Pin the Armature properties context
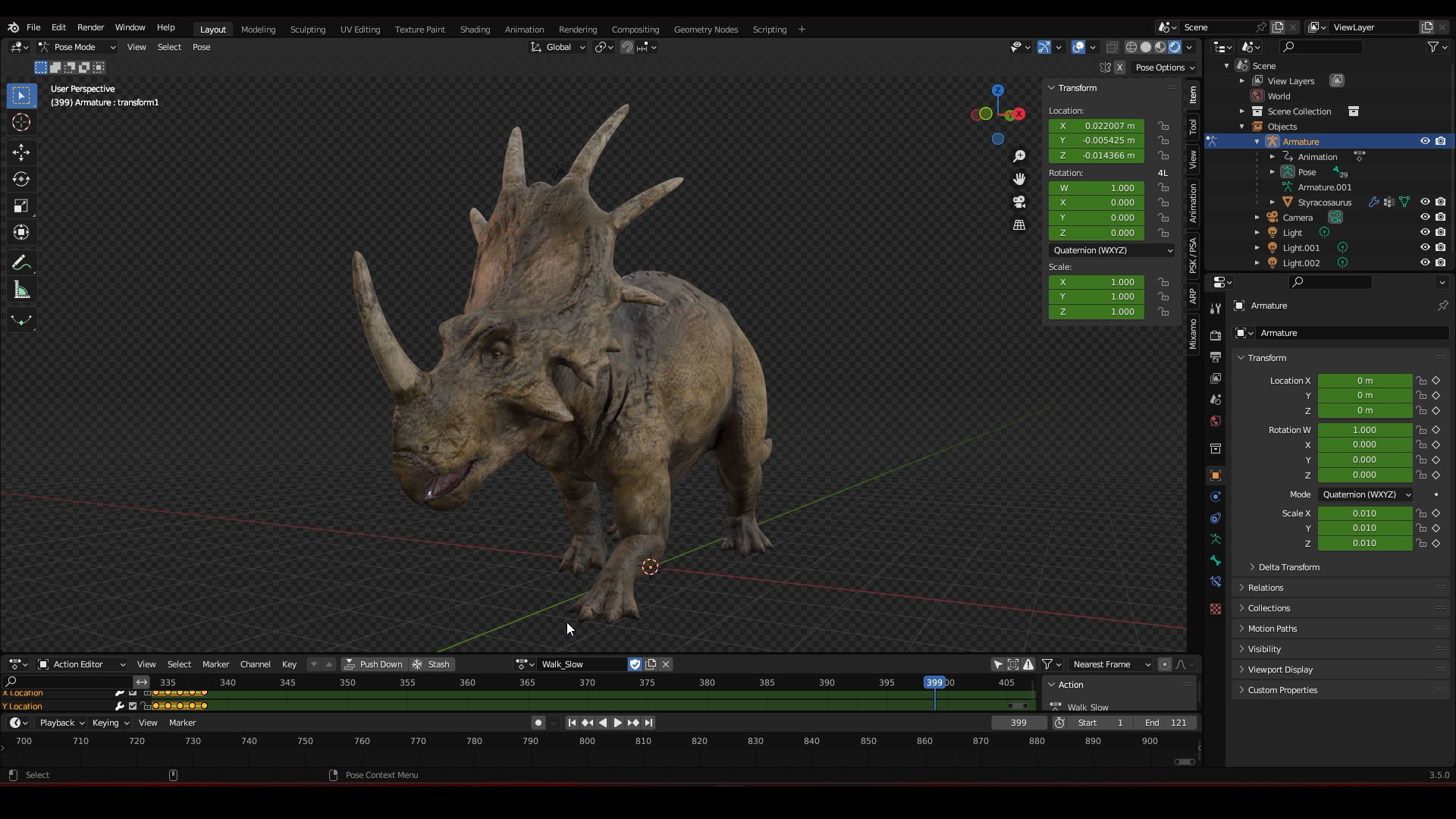This screenshot has width=1456, height=819. (1442, 306)
